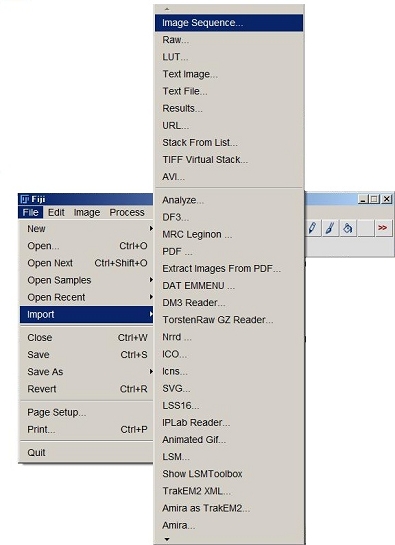Choose TrakEM2 XML... import option
The width and height of the screenshot is (395, 545).
pos(229,491)
